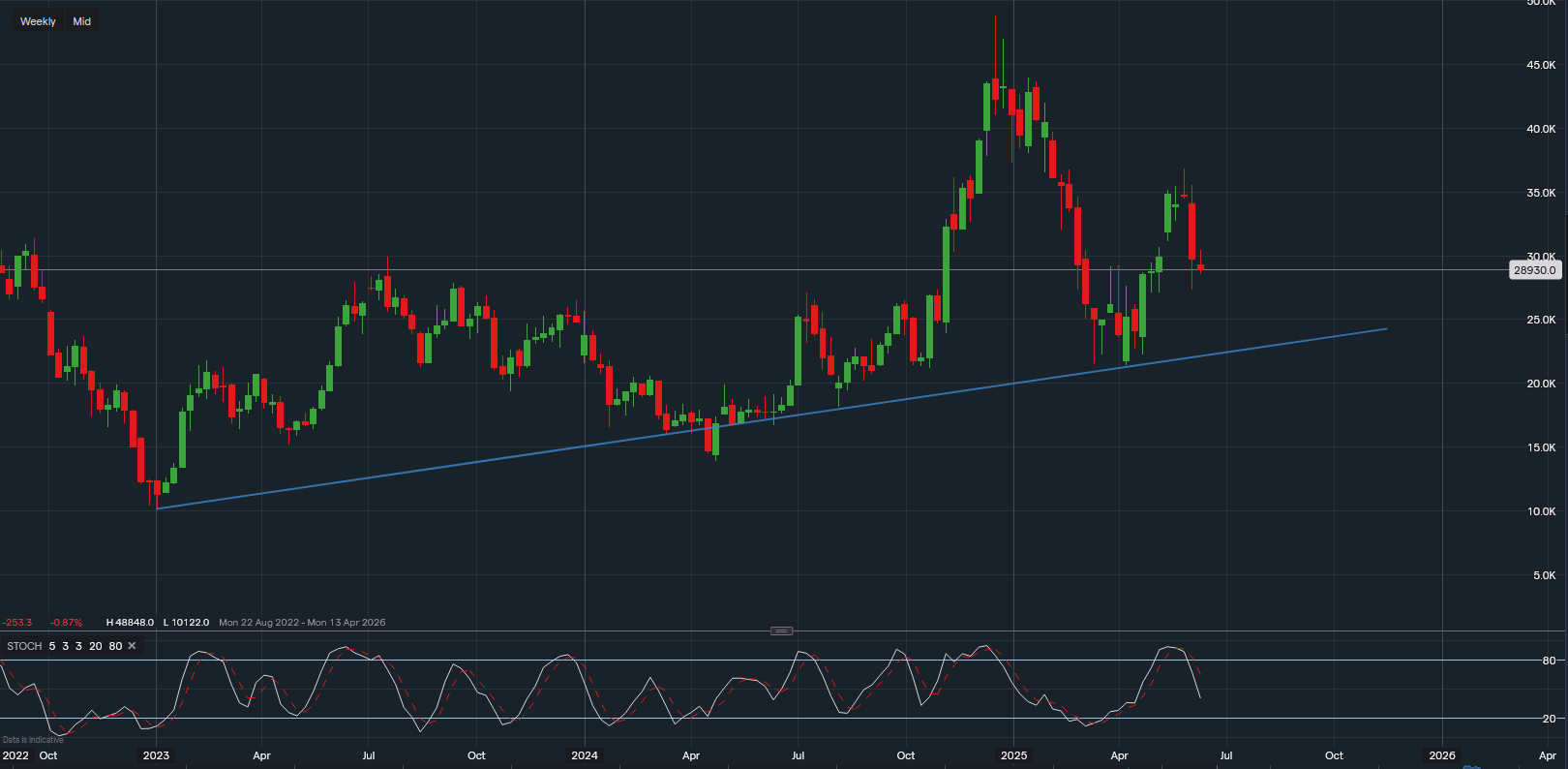The image size is (1568, 769).
Task: Select the STOCH parameter value 20
Action: [x=96, y=646]
